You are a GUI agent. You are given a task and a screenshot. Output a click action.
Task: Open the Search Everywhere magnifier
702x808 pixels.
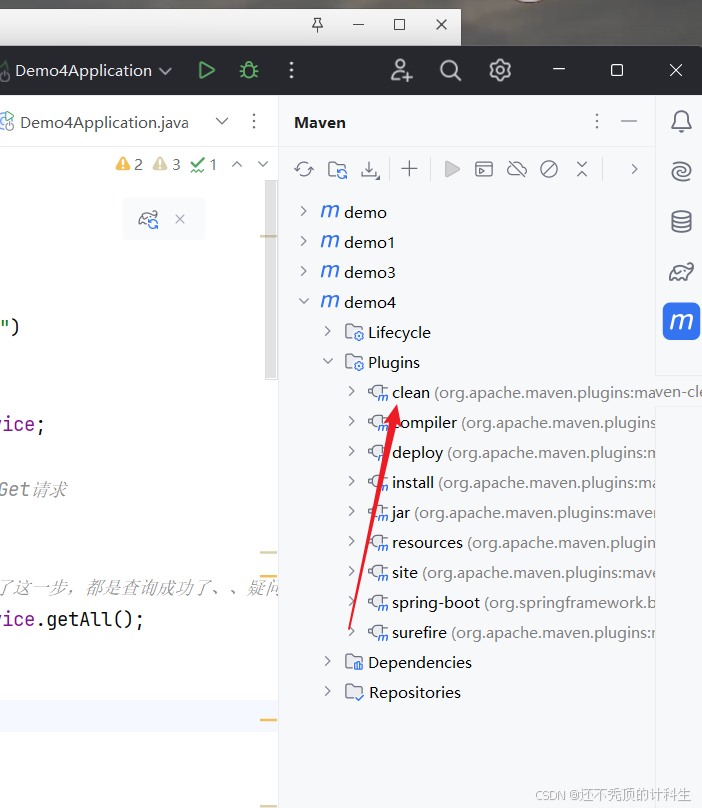coord(450,70)
